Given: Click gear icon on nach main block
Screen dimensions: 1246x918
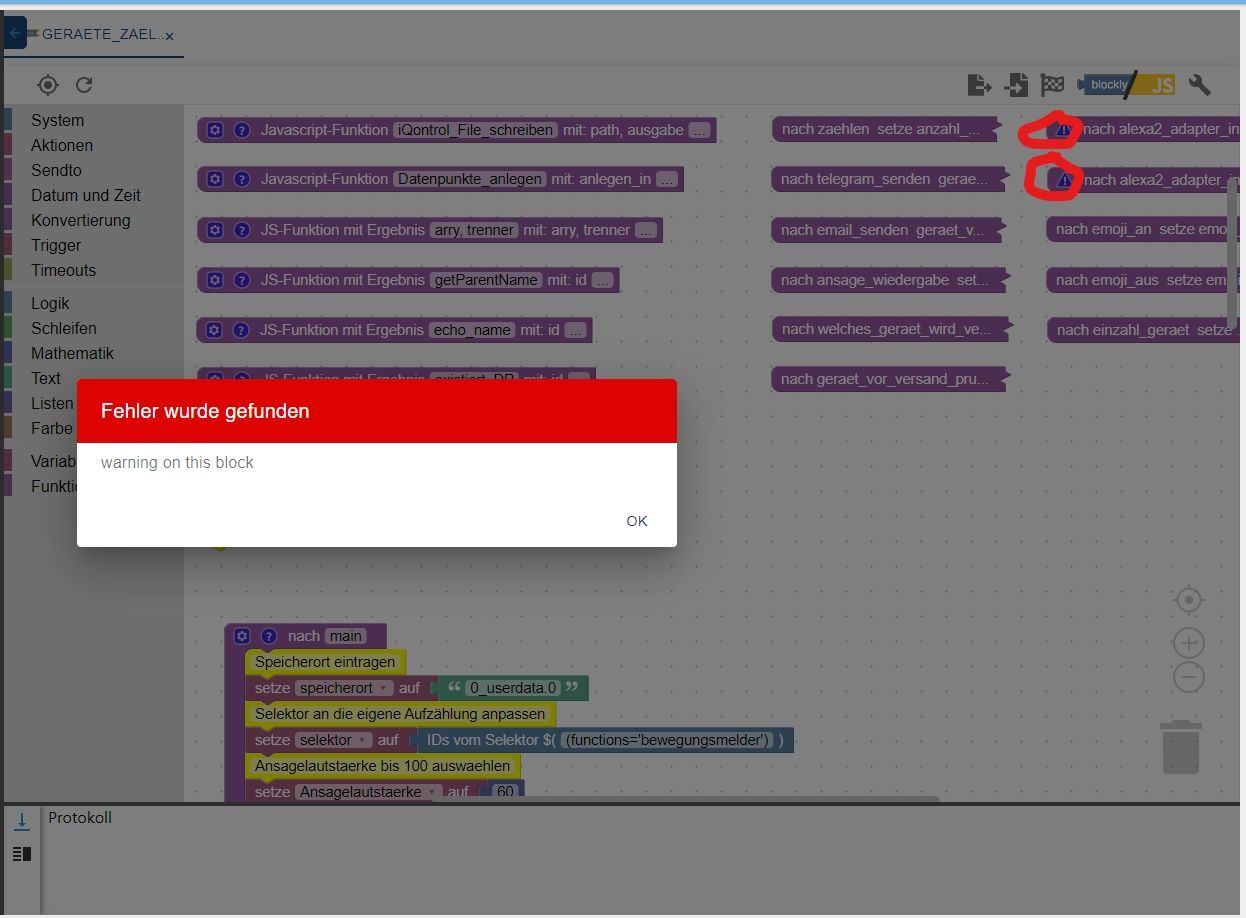Looking at the screenshot, I should [242, 636].
